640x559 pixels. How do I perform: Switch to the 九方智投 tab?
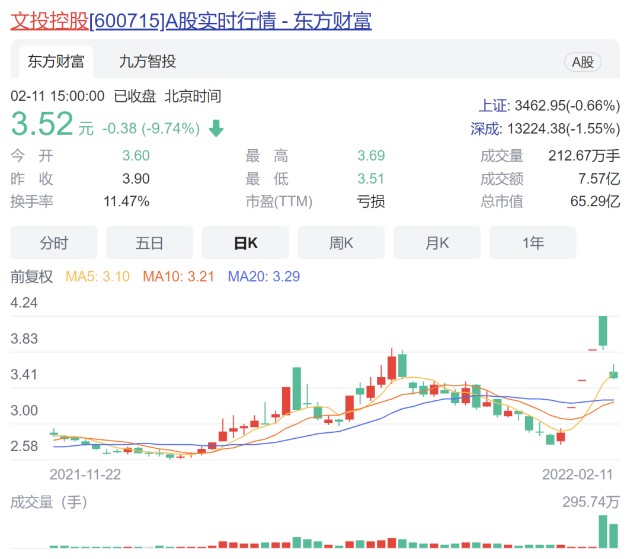click(x=147, y=62)
